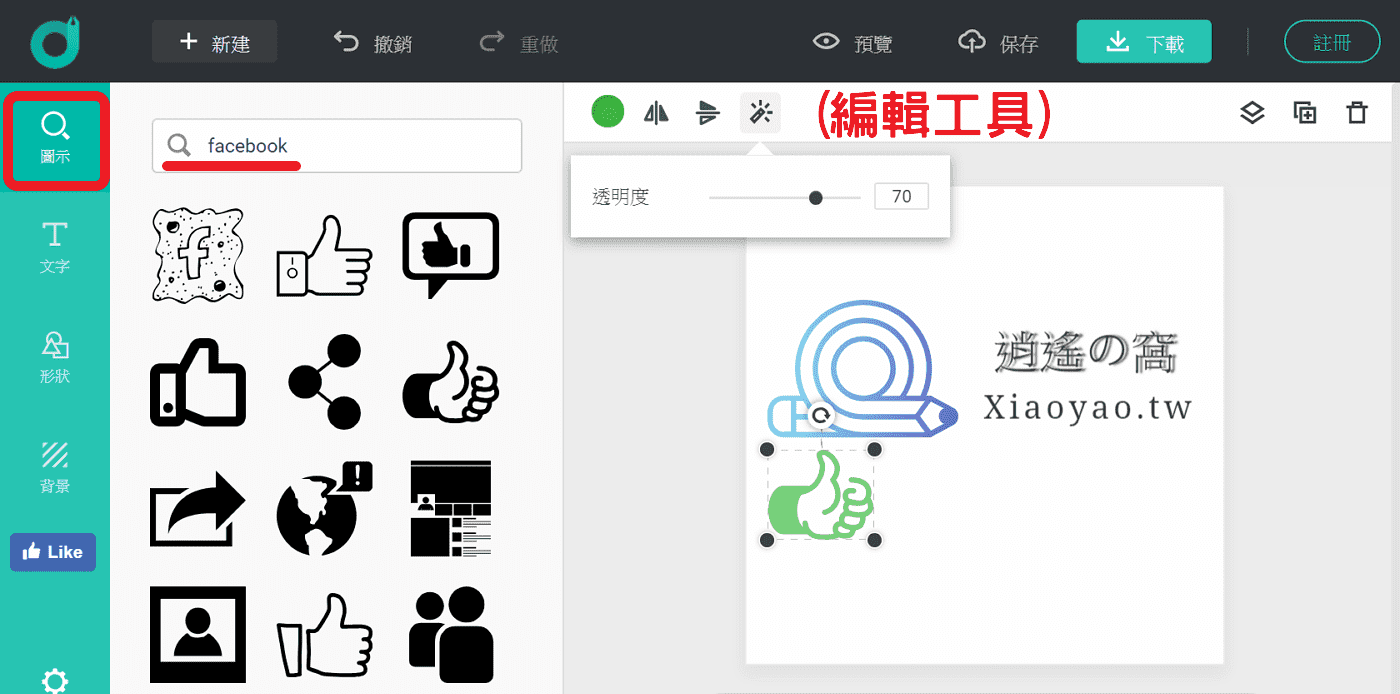This screenshot has width=1400, height=694.
Task: Click the green 下載 download button
Action: (x=1144, y=42)
